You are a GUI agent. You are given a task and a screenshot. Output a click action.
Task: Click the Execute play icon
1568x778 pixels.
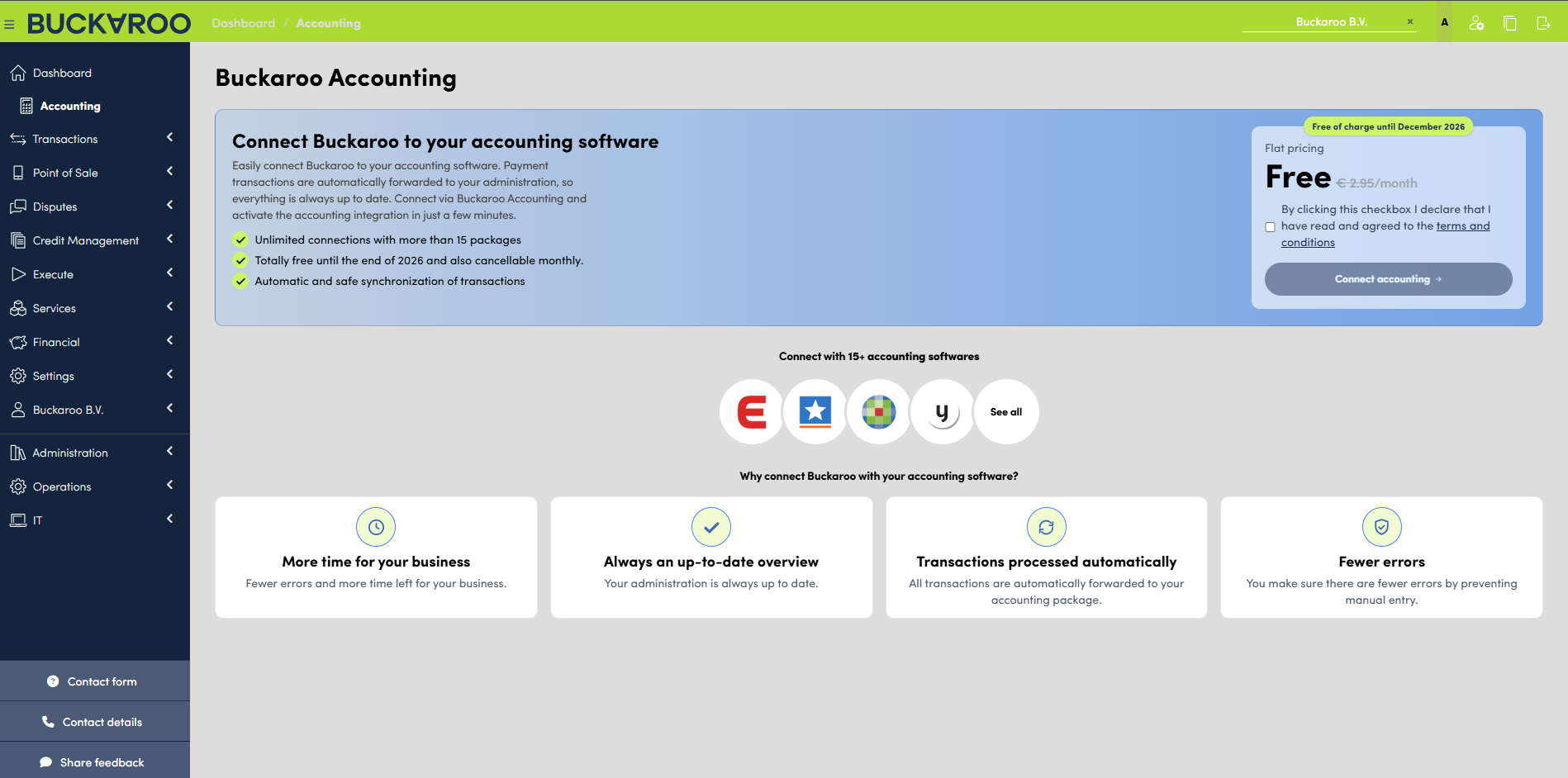pos(18,274)
